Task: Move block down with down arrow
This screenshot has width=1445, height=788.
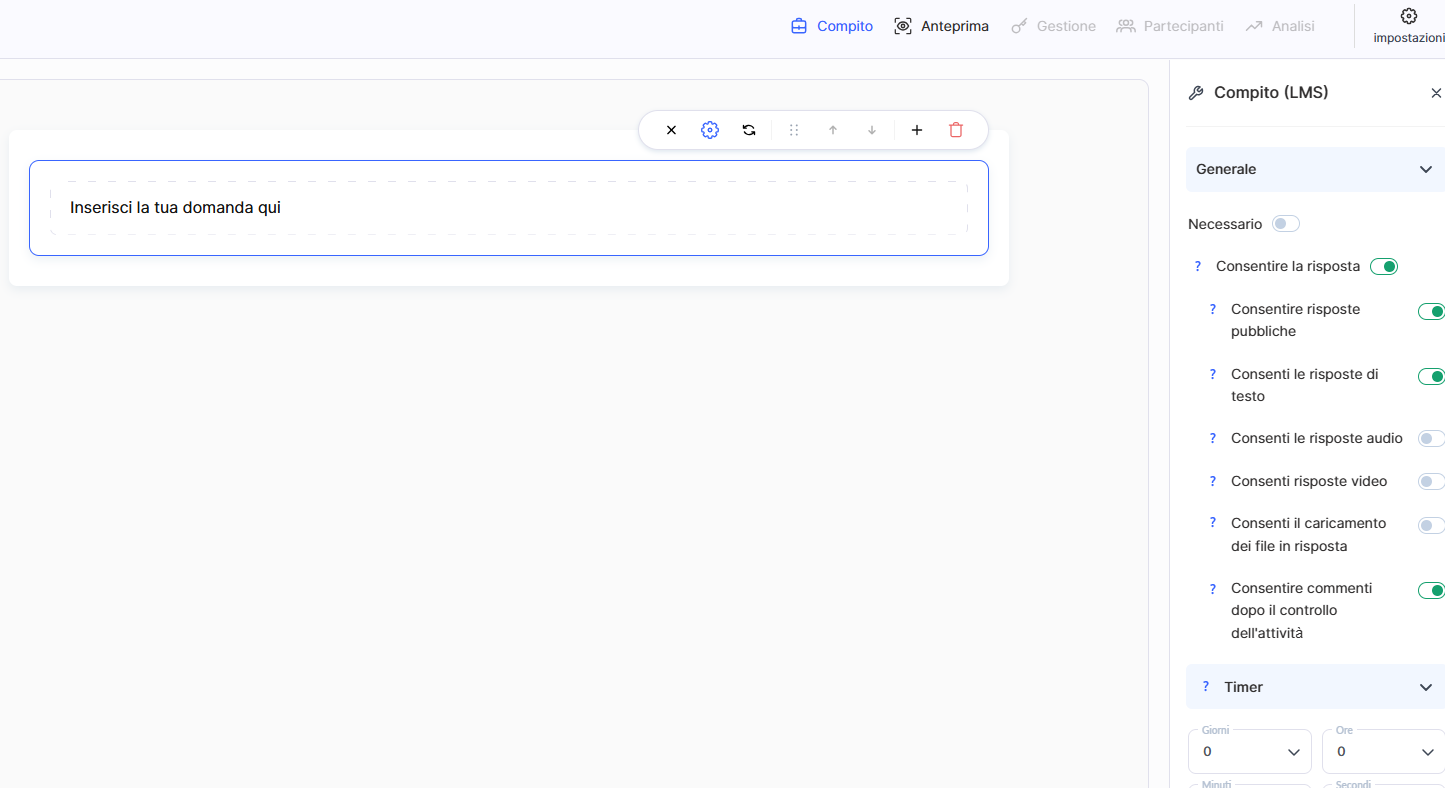Action: tap(872, 130)
